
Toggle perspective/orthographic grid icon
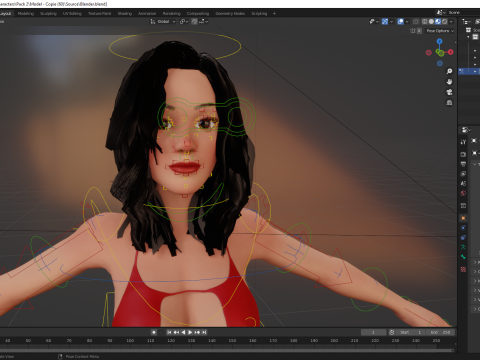pos(449,102)
